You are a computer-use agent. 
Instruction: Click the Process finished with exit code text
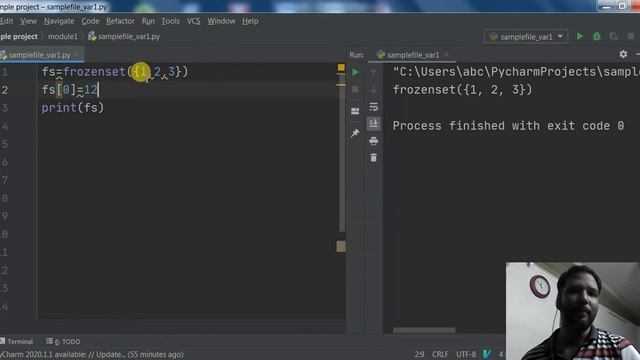tap(508, 126)
